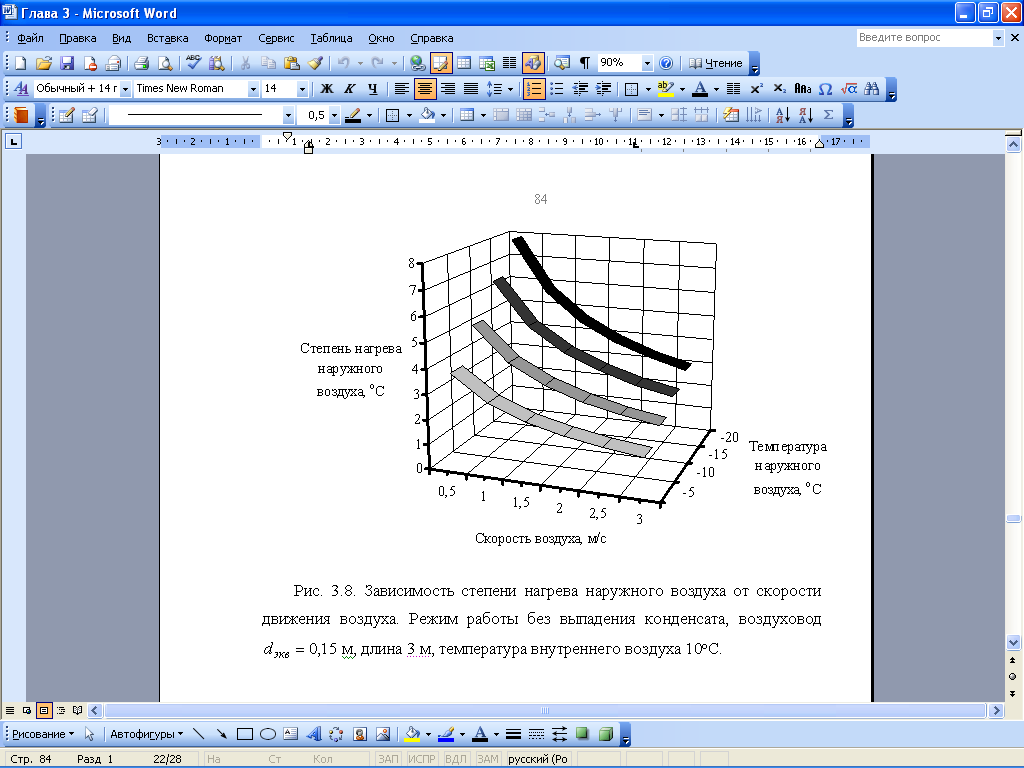Click the Чтение reading mode button
Viewport: 1024px width, 768px height.
pyautogui.click(x=717, y=63)
